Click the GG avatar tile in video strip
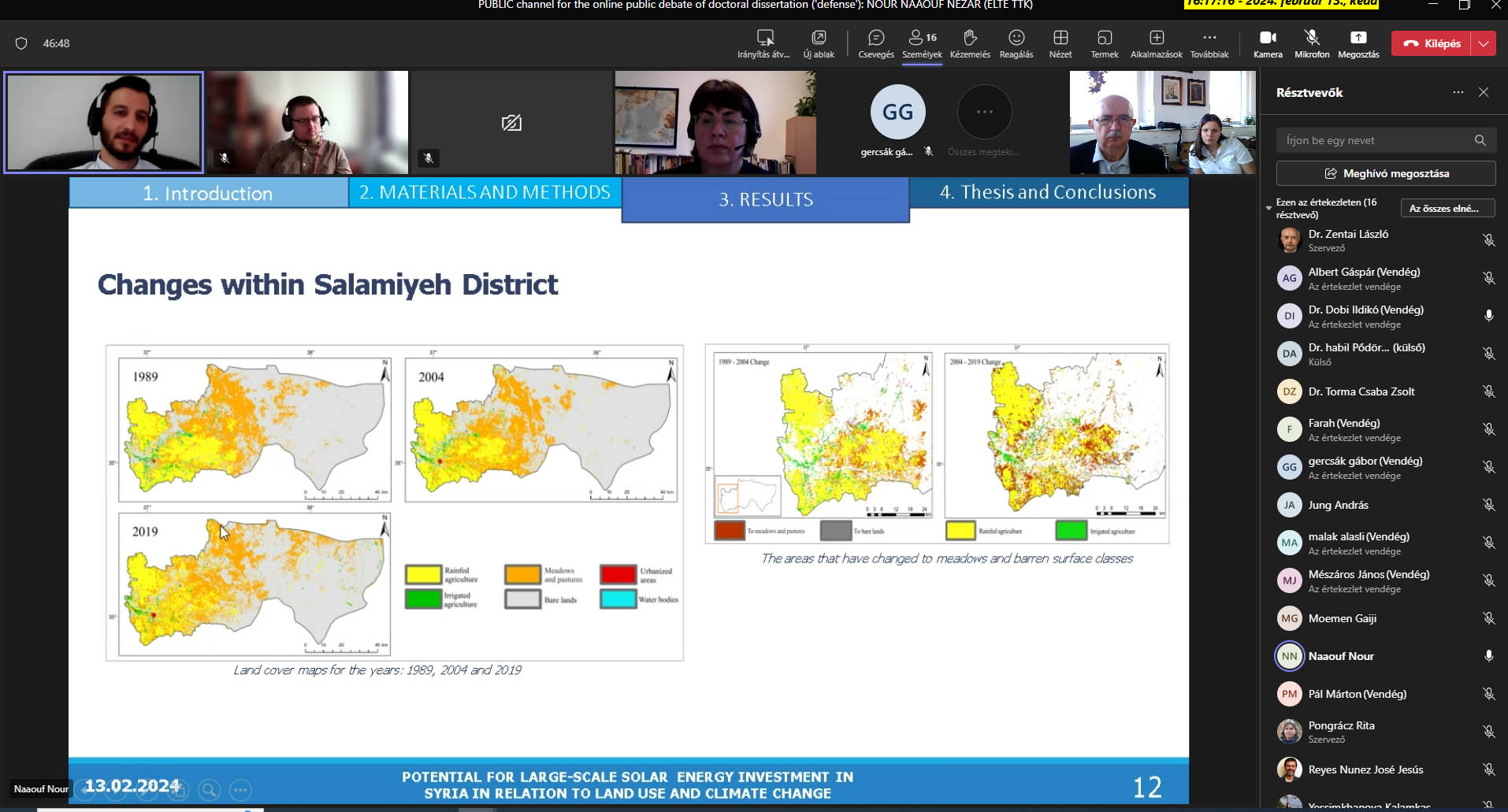The image size is (1508, 812). click(897, 112)
